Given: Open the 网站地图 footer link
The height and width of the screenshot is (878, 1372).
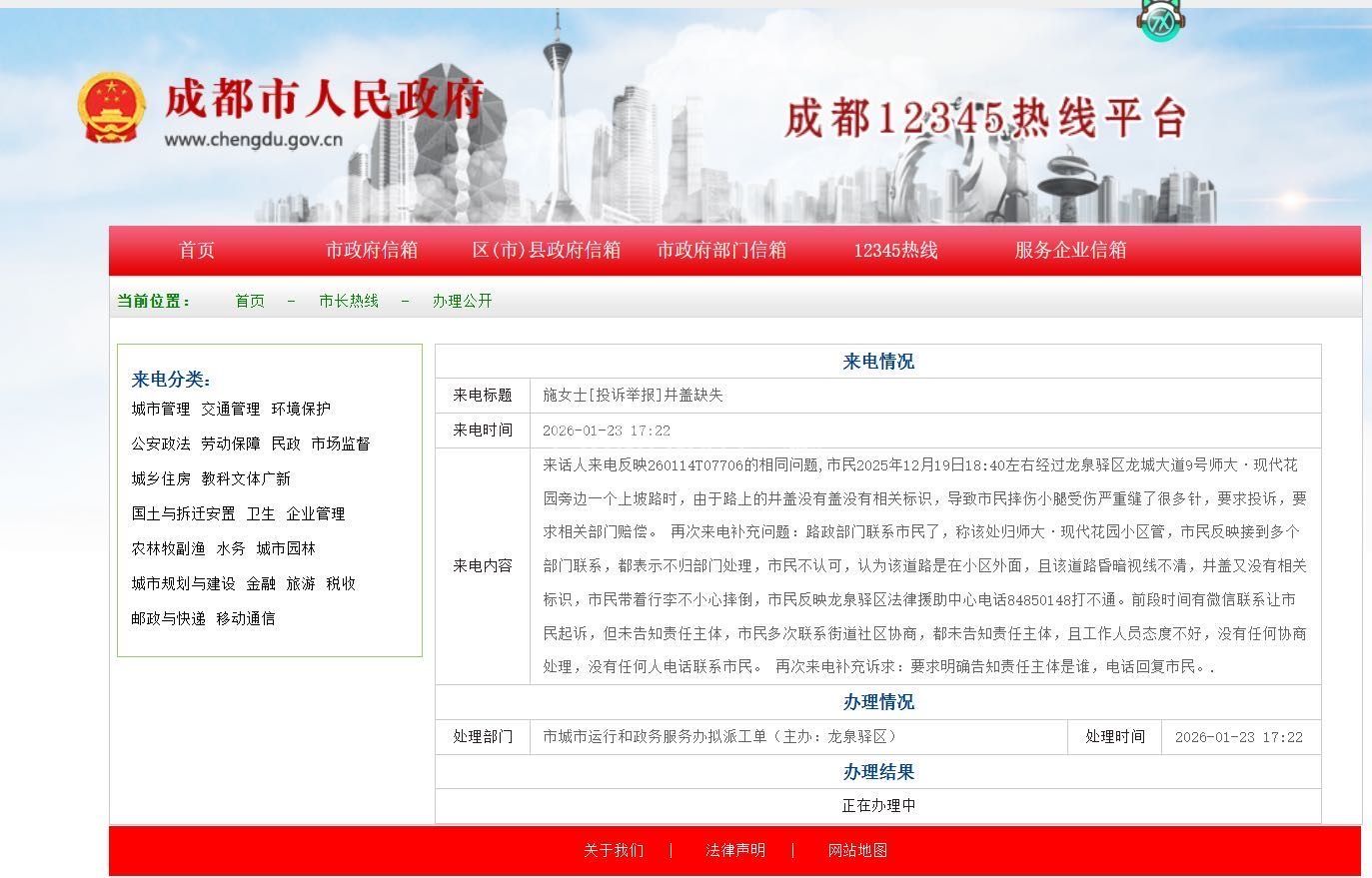Looking at the screenshot, I should pyautogui.click(x=857, y=851).
